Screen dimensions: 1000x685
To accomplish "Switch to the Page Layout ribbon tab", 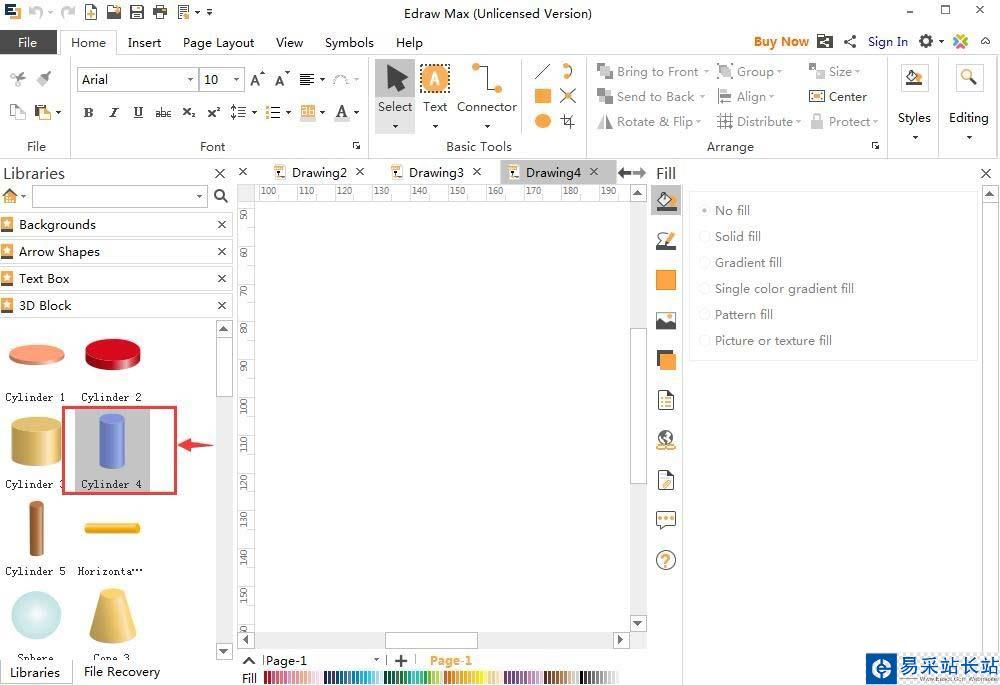I will point(218,43).
